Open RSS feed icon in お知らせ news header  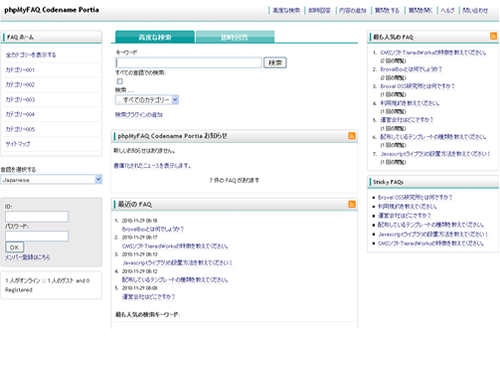click(x=352, y=136)
